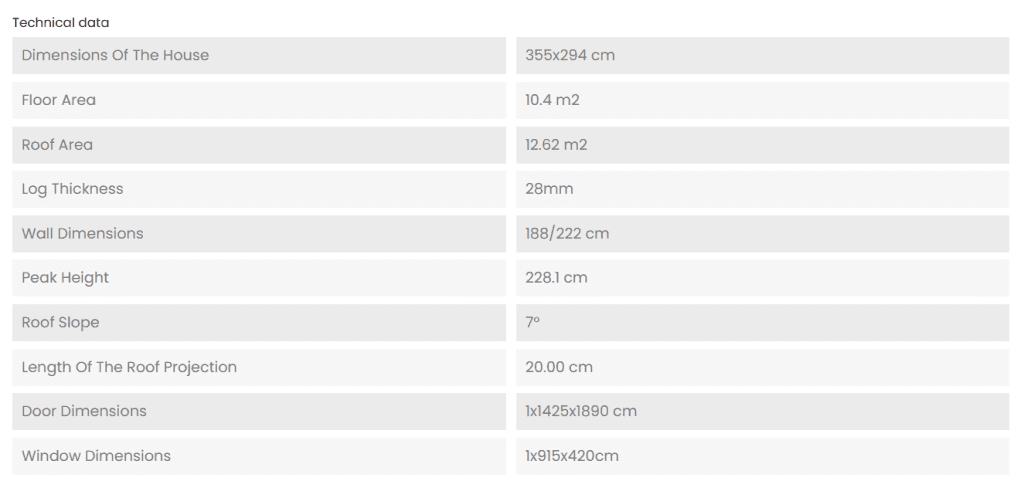
Task: Select Length Of The Roof Projection label
Action: (129, 367)
